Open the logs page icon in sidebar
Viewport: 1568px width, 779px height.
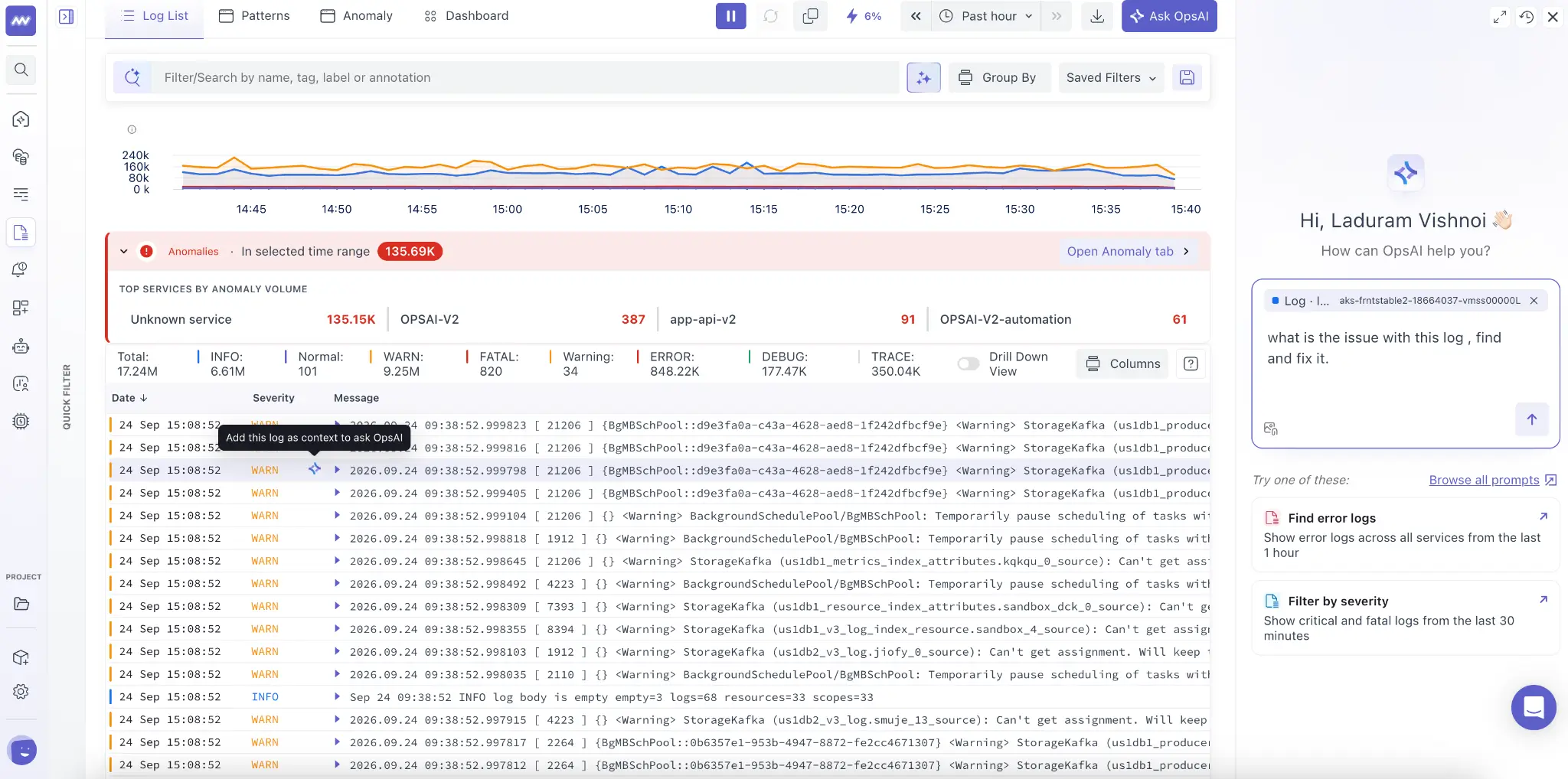coord(21,233)
